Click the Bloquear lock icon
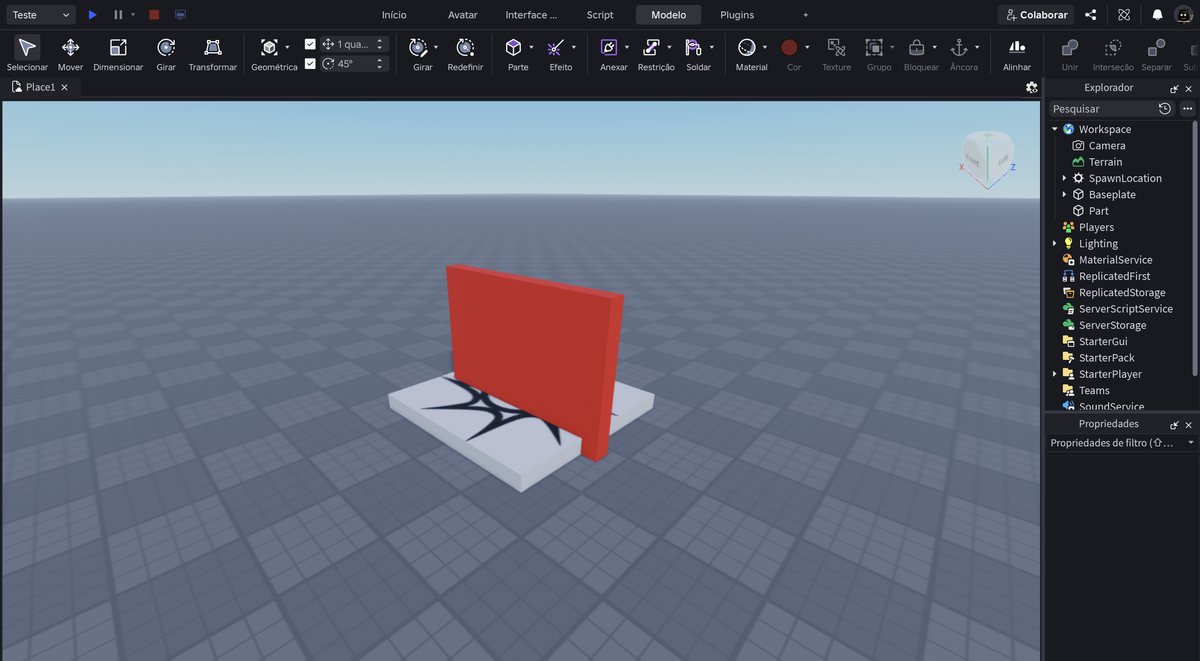Image resolution: width=1200 pixels, height=661 pixels. coord(916,48)
